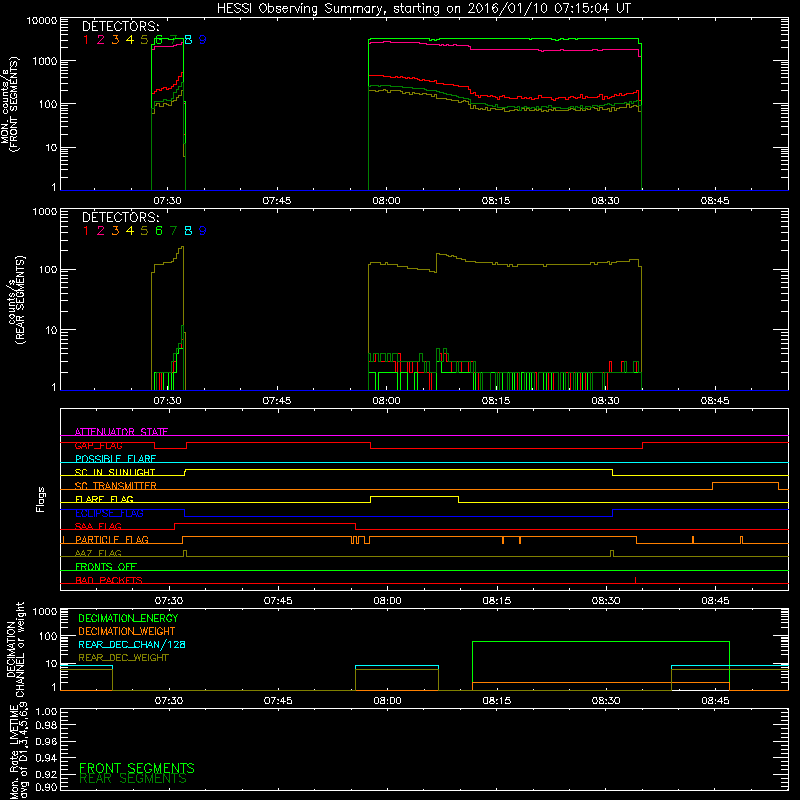
Task: Click the DECIMATION_WEIGHT legend entry
Action: [127, 631]
